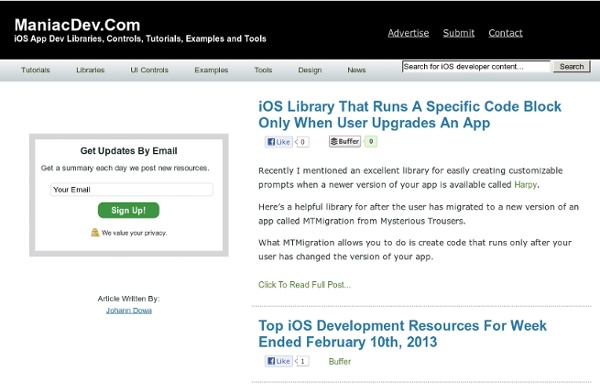Click the summary each day description text
This screenshot has height=386, width=600.
(x=125, y=168)
